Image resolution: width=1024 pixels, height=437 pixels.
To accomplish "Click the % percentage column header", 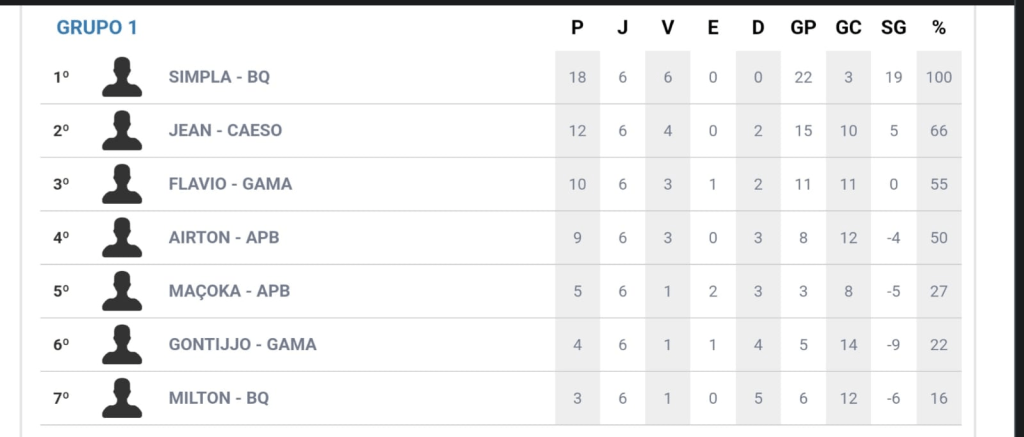I will 938,28.
